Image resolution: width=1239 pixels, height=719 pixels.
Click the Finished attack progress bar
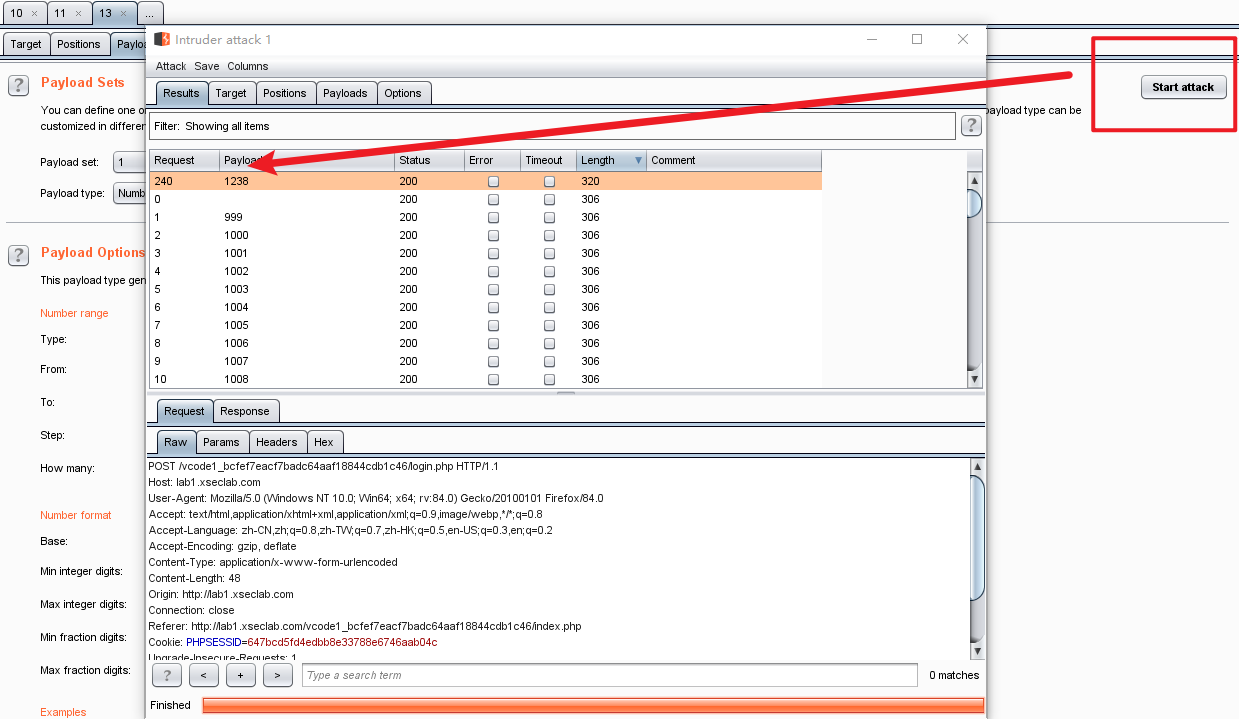[x=593, y=705]
